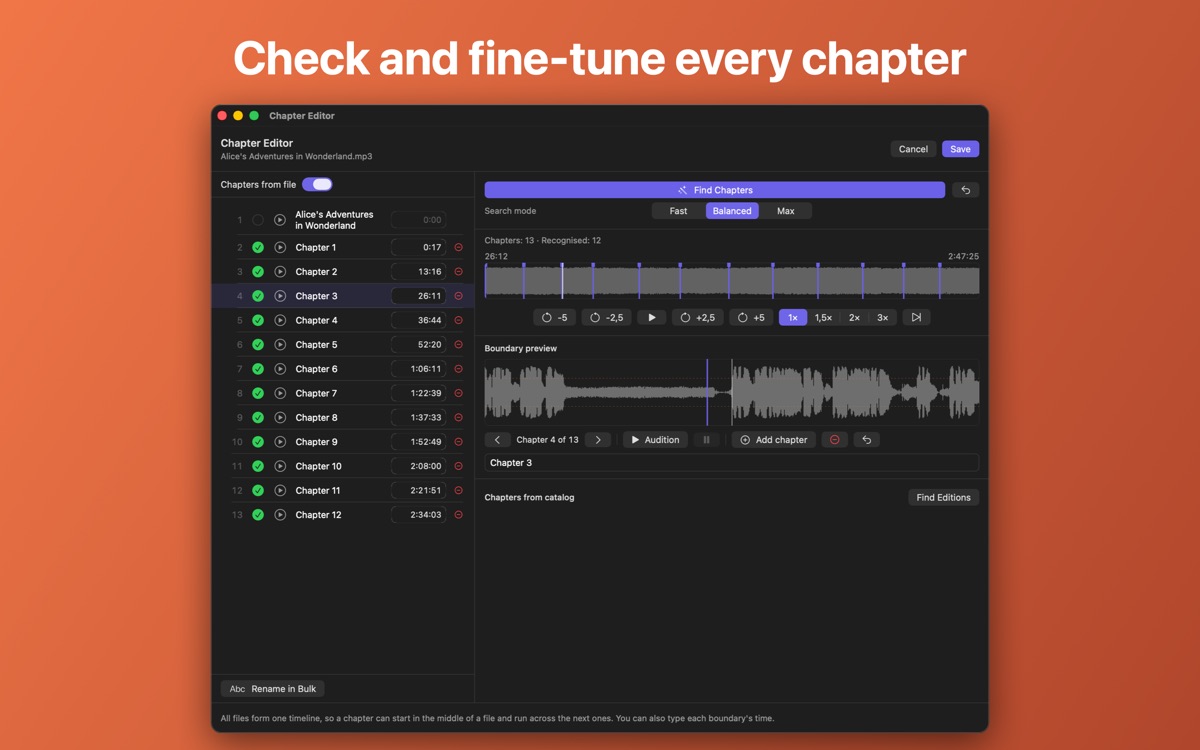The width and height of the screenshot is (1200, 750).
Task: Uncheck the Chapter 8 green checkmark
Action: coord(258,418)
